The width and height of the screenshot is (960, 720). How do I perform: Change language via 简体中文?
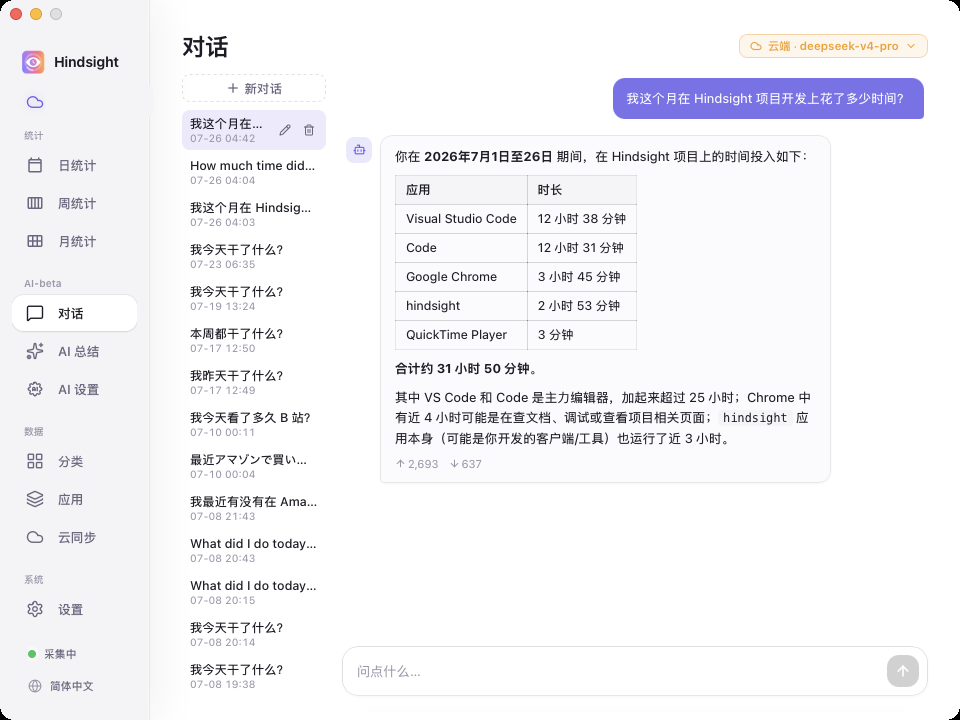point(72,686)
